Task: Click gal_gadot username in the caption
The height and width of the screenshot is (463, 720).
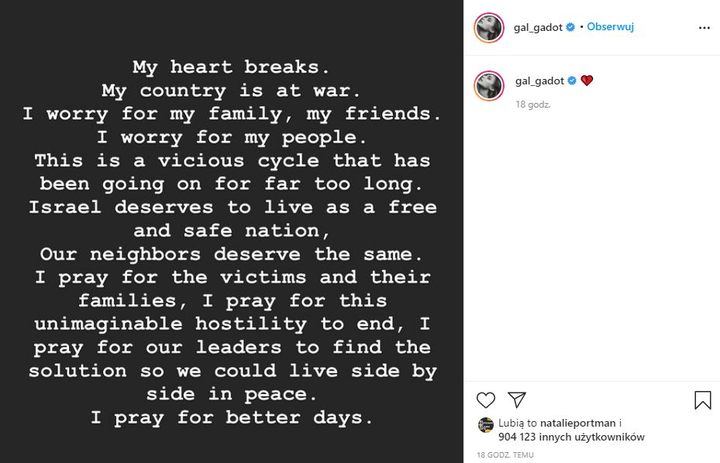Action: [x=540, y=79]
